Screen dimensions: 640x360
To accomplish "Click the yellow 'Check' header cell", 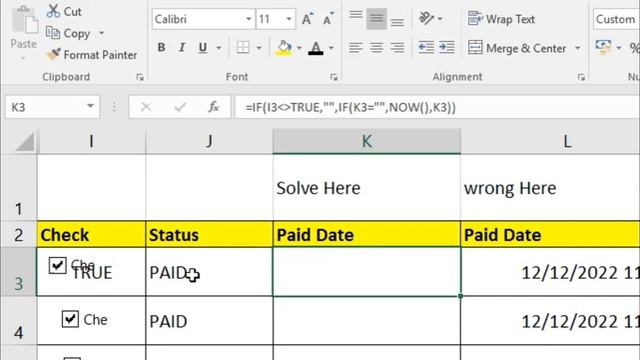I will click(x=91, y=235).
